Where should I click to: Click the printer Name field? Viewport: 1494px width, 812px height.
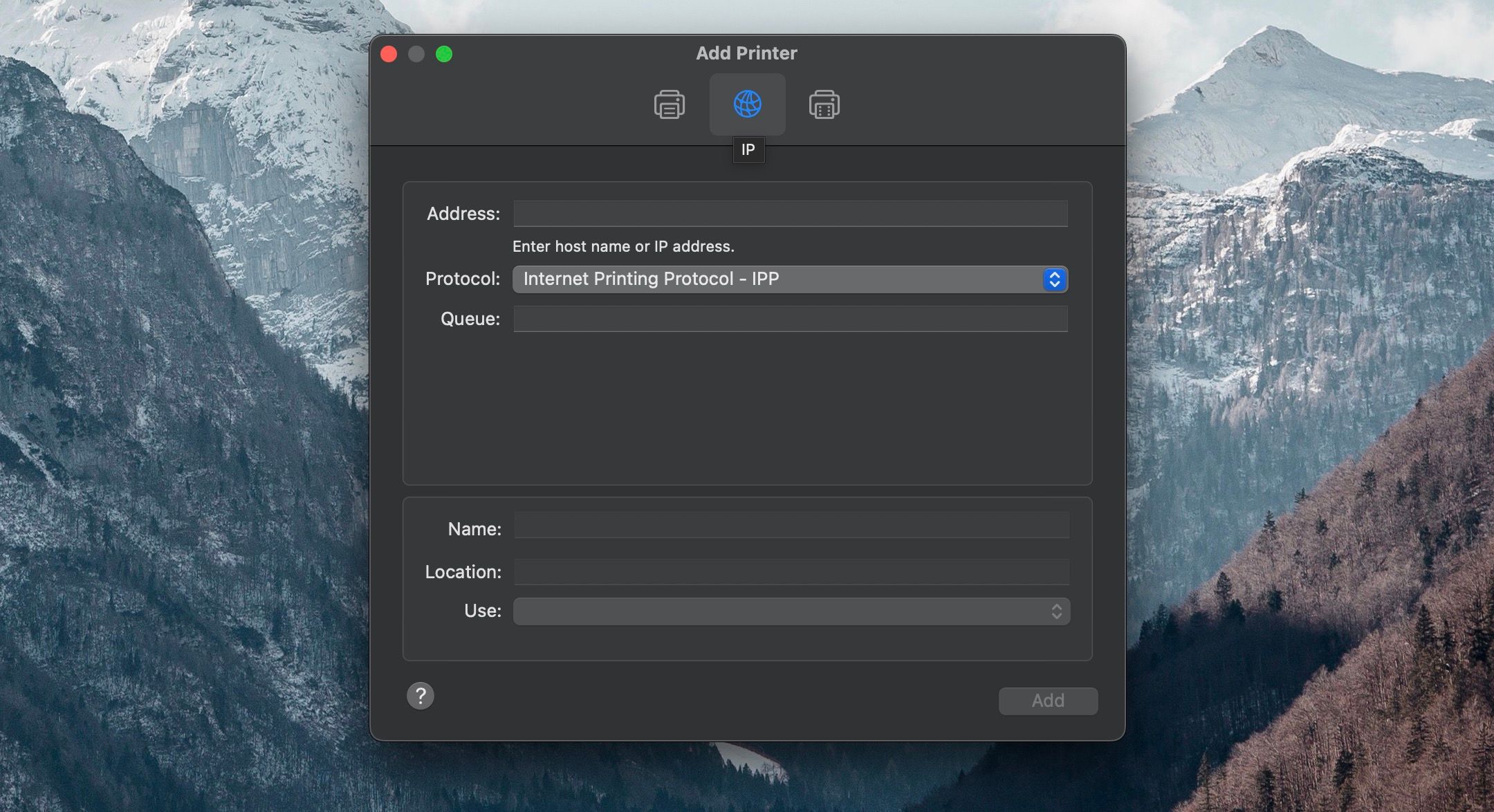pyautogui.click(x=791, y=526)
